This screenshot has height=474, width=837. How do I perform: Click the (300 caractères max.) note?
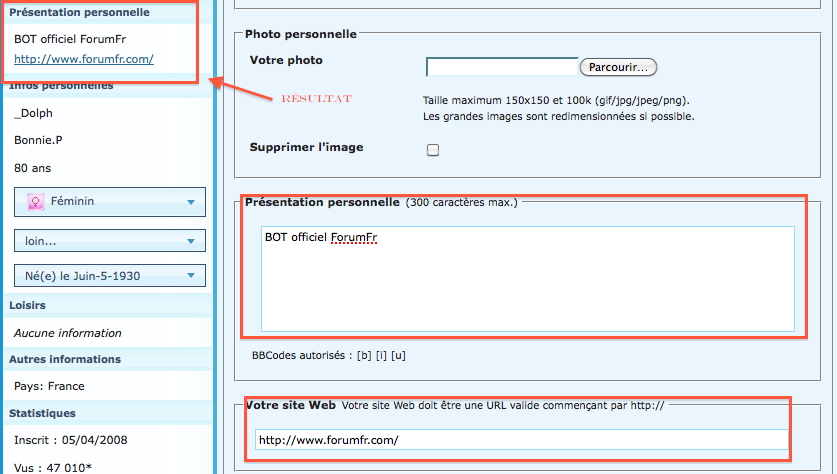[x=462, y=203]
